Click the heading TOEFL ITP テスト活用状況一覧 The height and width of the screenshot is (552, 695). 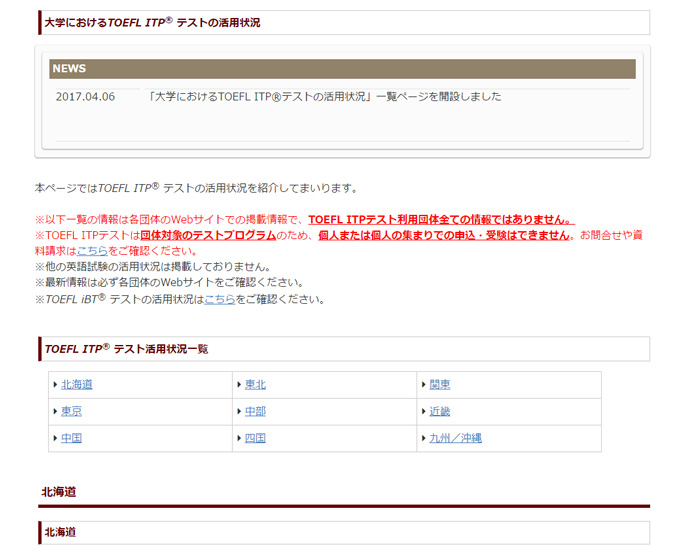(x=126, y=349)
